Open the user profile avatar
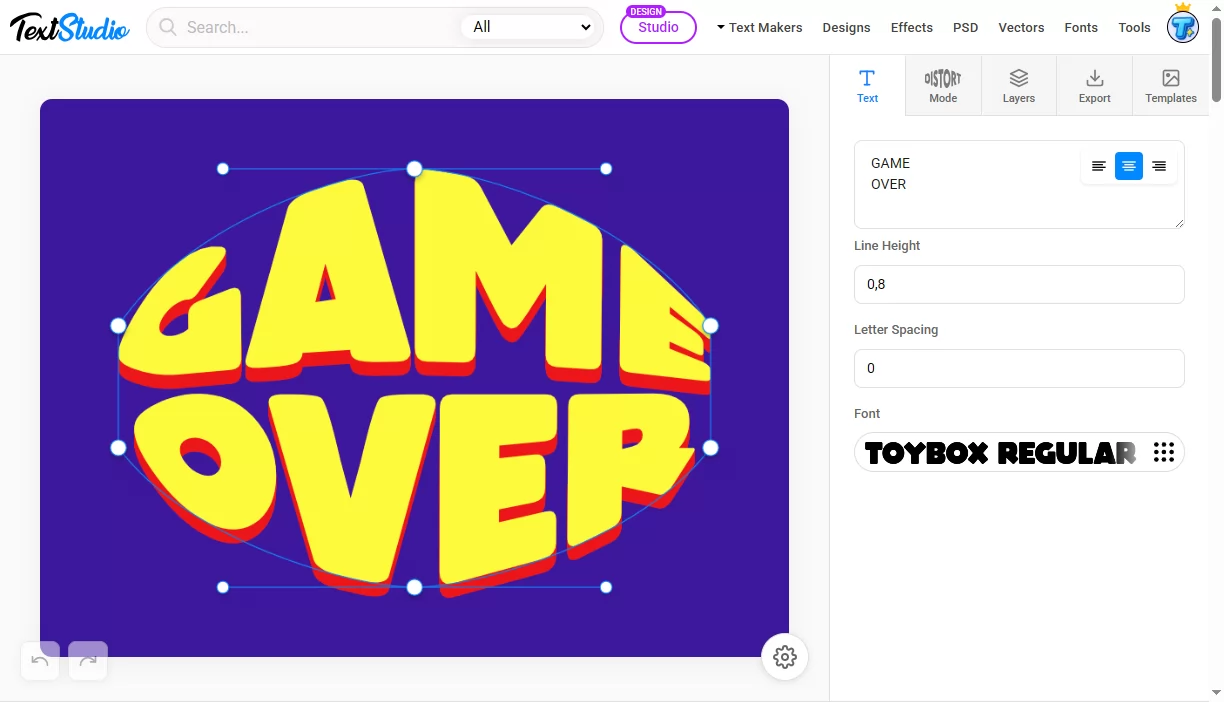The height and width of the screenshot is (702, 1224). coord(1183,26)
